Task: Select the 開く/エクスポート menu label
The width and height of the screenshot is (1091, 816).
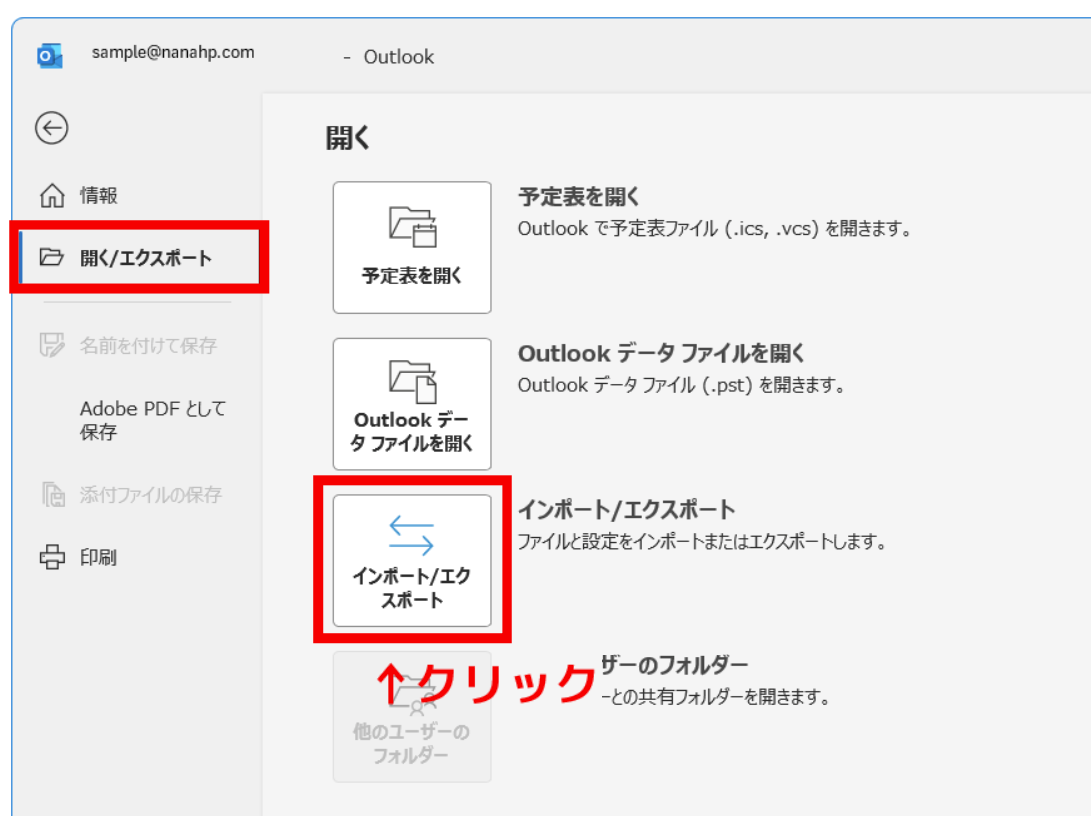Action: 146,258
